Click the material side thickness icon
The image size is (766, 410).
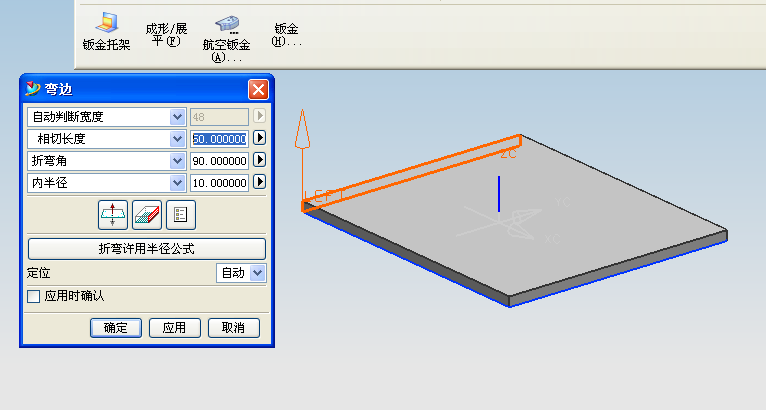pos(147,215)
